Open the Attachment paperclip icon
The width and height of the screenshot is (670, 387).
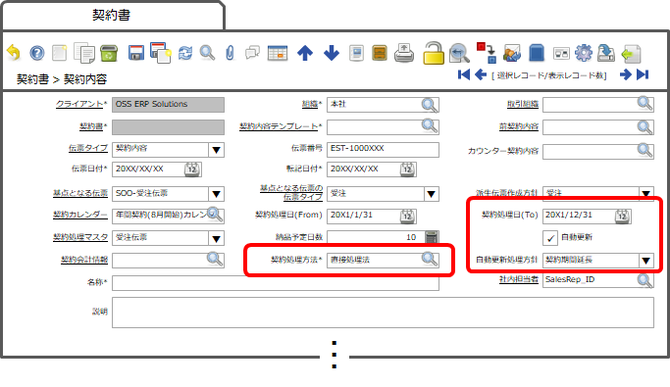(230, 53)
